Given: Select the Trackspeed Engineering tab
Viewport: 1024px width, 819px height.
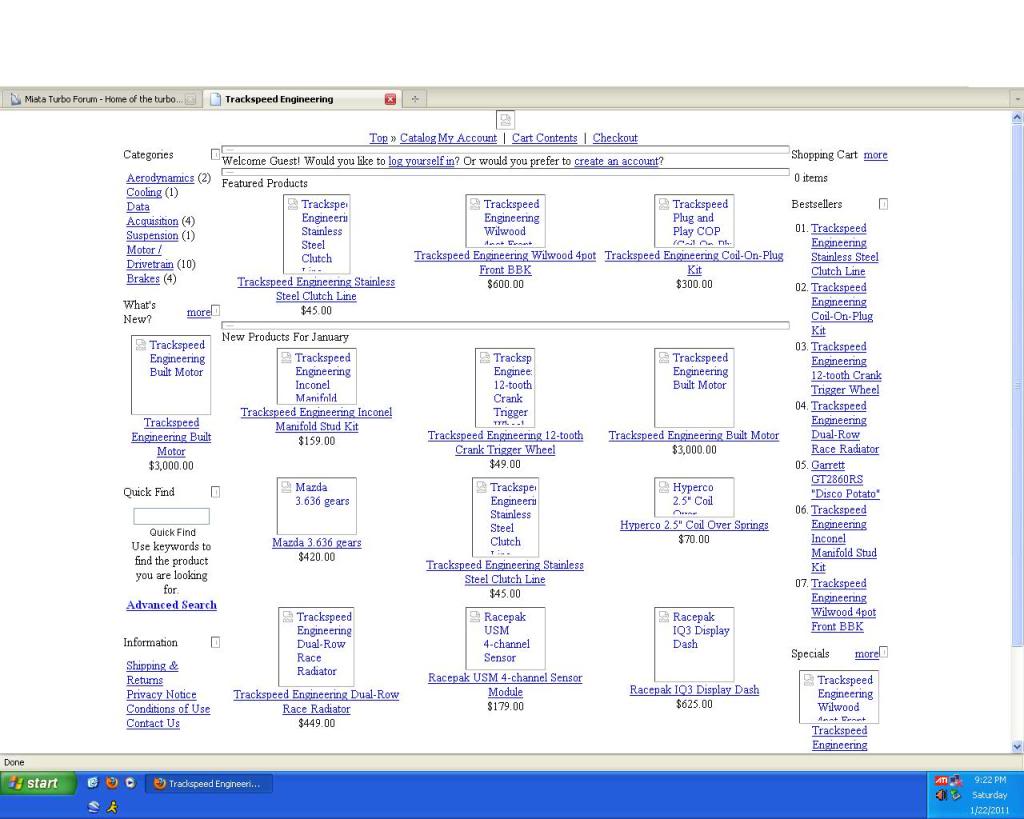Looking at the screenshot, I should point(280,99).
